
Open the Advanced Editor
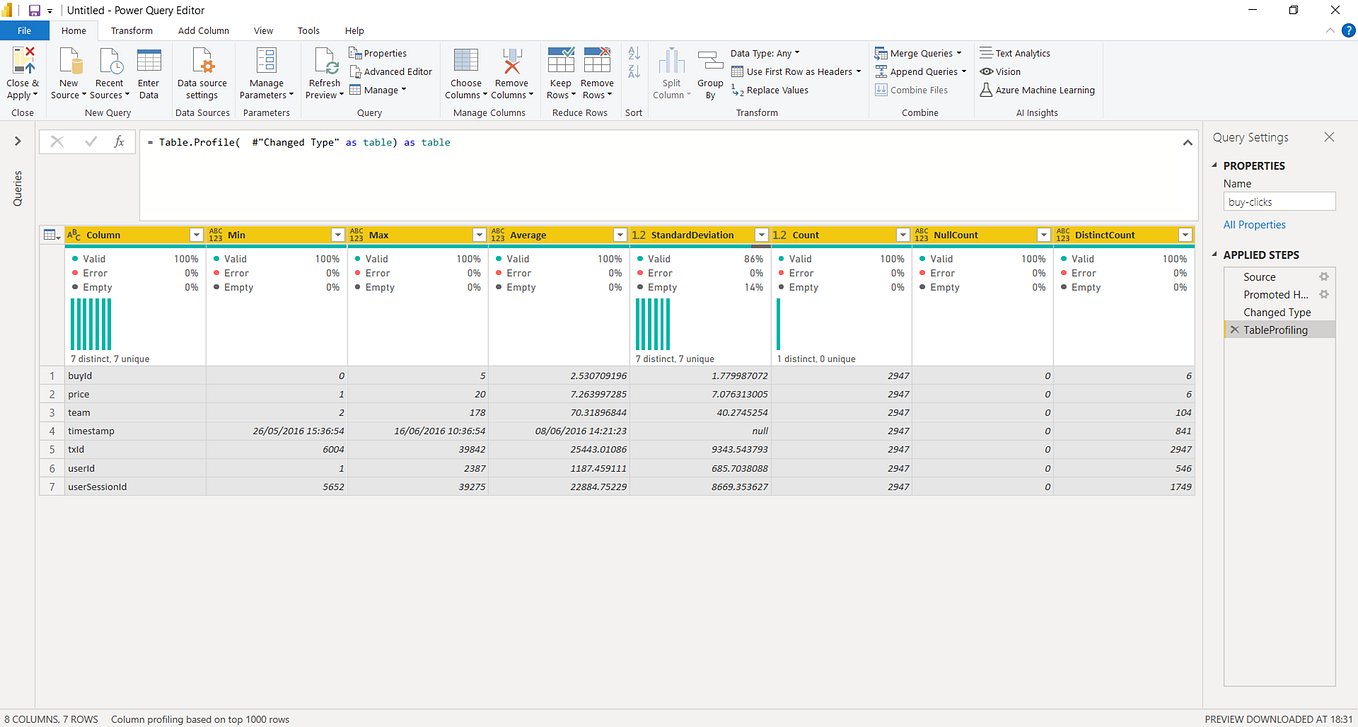pyautogui.click(x=391, y=71)
